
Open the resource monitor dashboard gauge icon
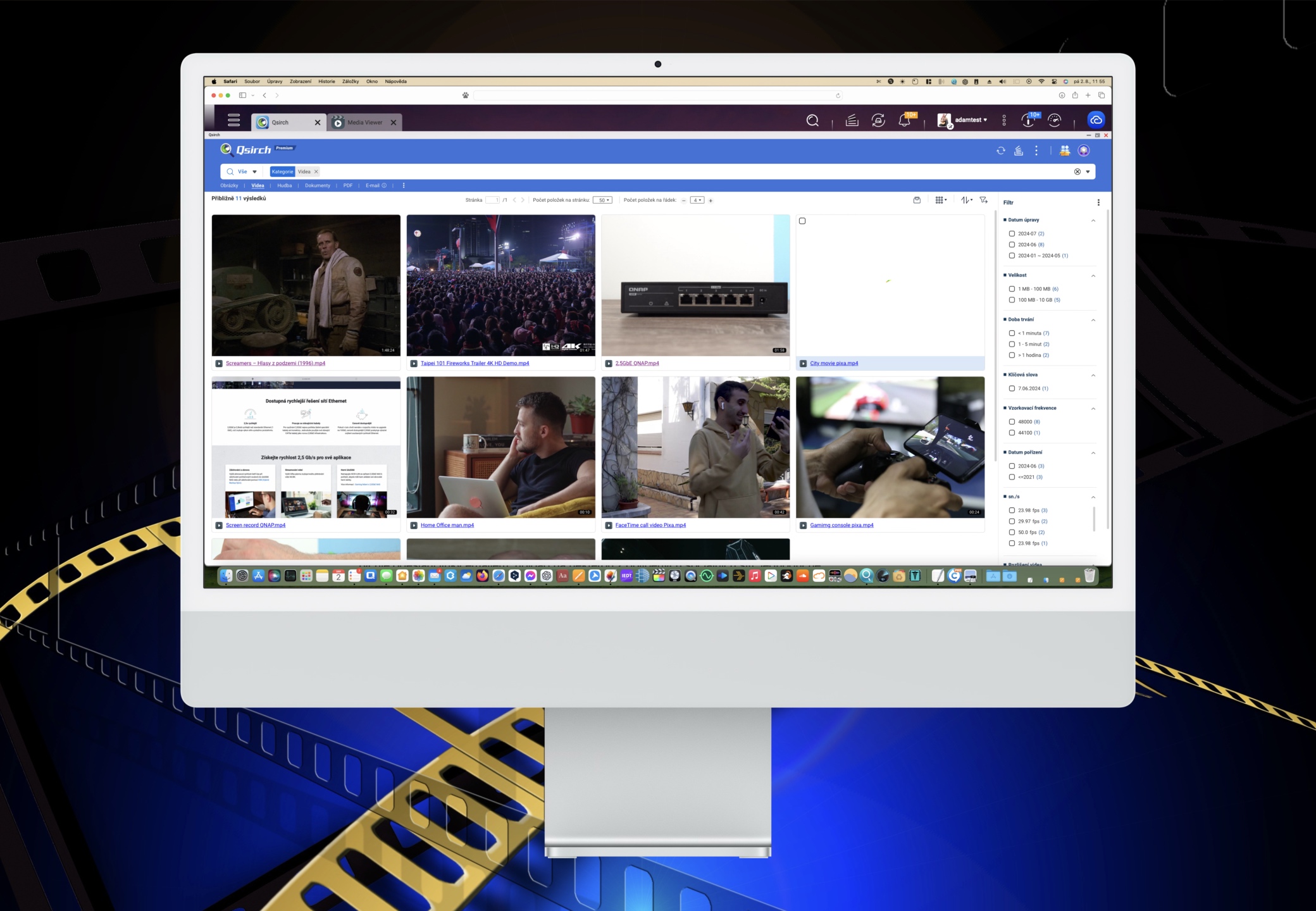tap(1054, 120)
